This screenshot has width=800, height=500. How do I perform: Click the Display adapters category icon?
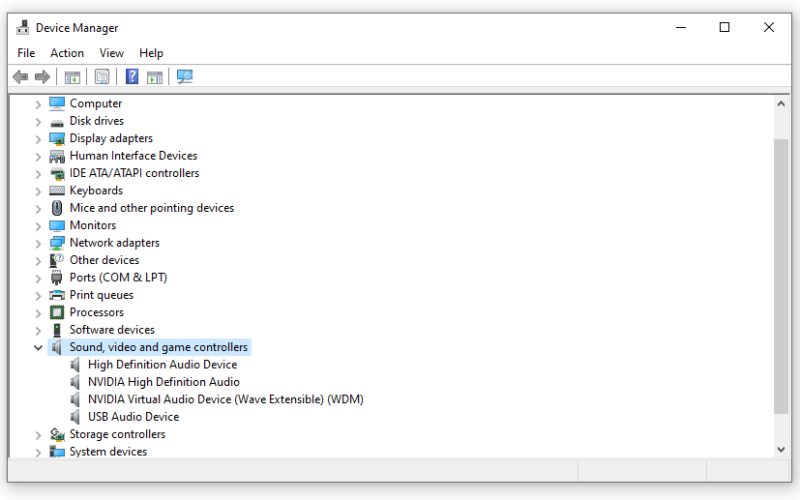point(57,138)
